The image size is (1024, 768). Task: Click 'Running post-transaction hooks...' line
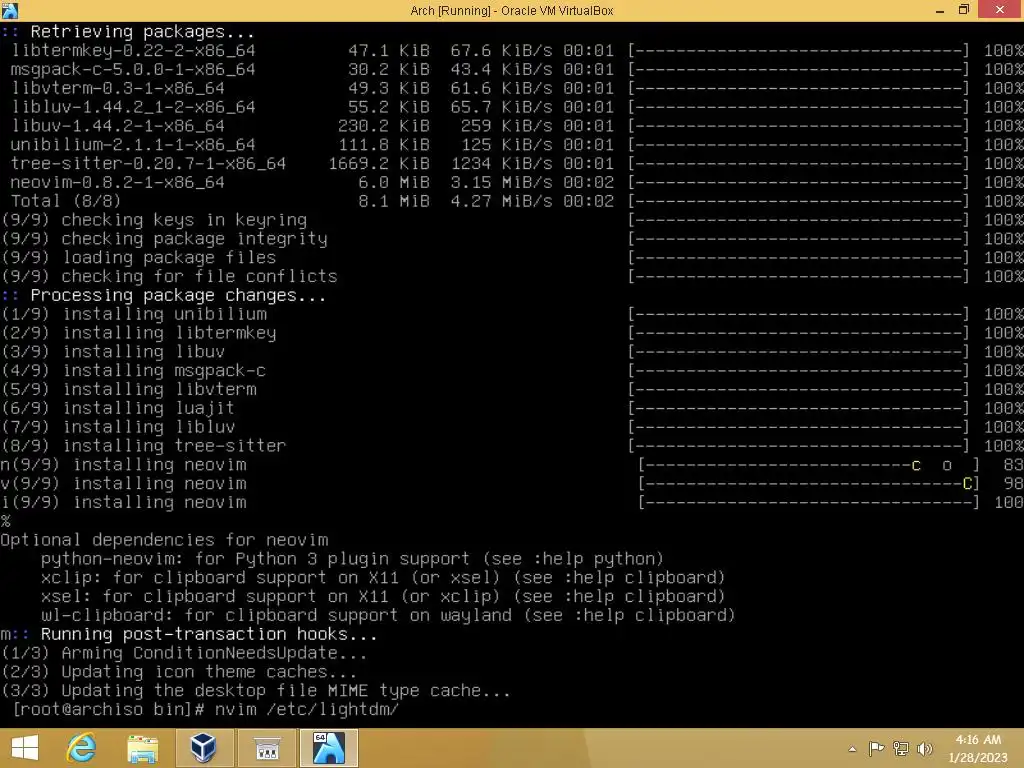pyautogui.click(x=209, y=634)
